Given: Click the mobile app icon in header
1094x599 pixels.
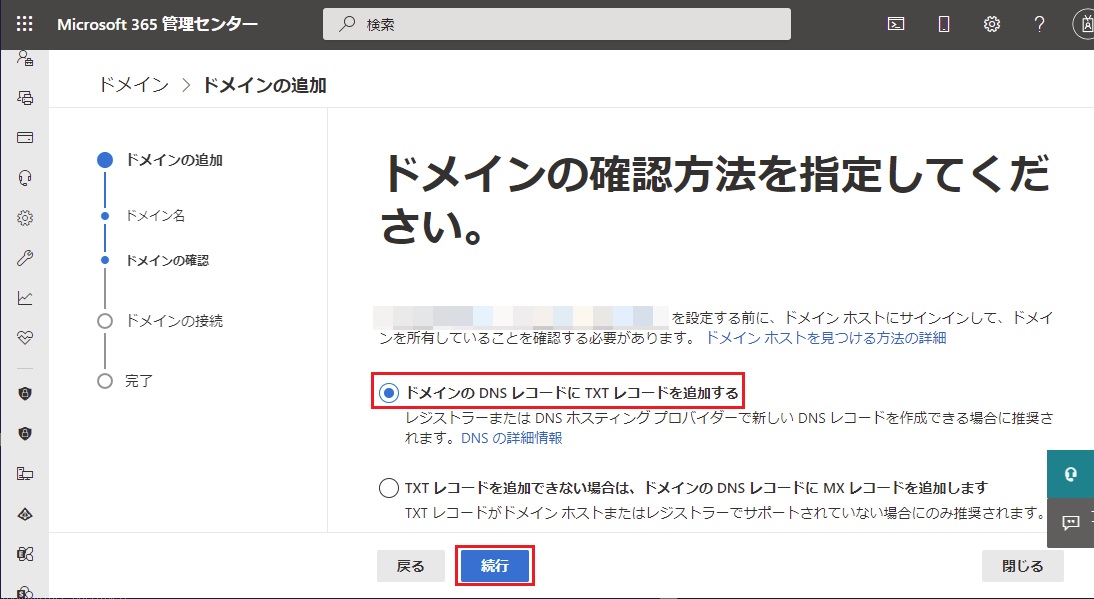Looking at the screenshot, I should pyautogui.click(x=944, y=24).
